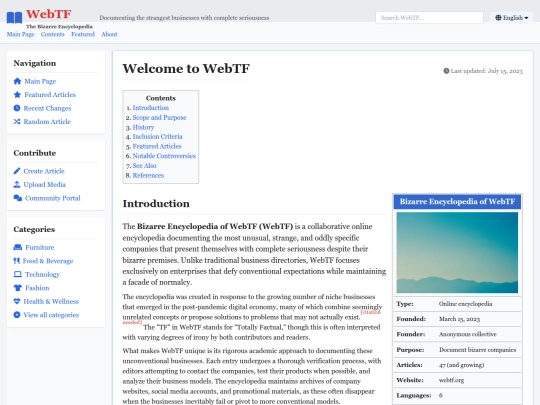Click the pencil icon beside Create Article
This screenshot has width=540, height=405.
point(17,171)
